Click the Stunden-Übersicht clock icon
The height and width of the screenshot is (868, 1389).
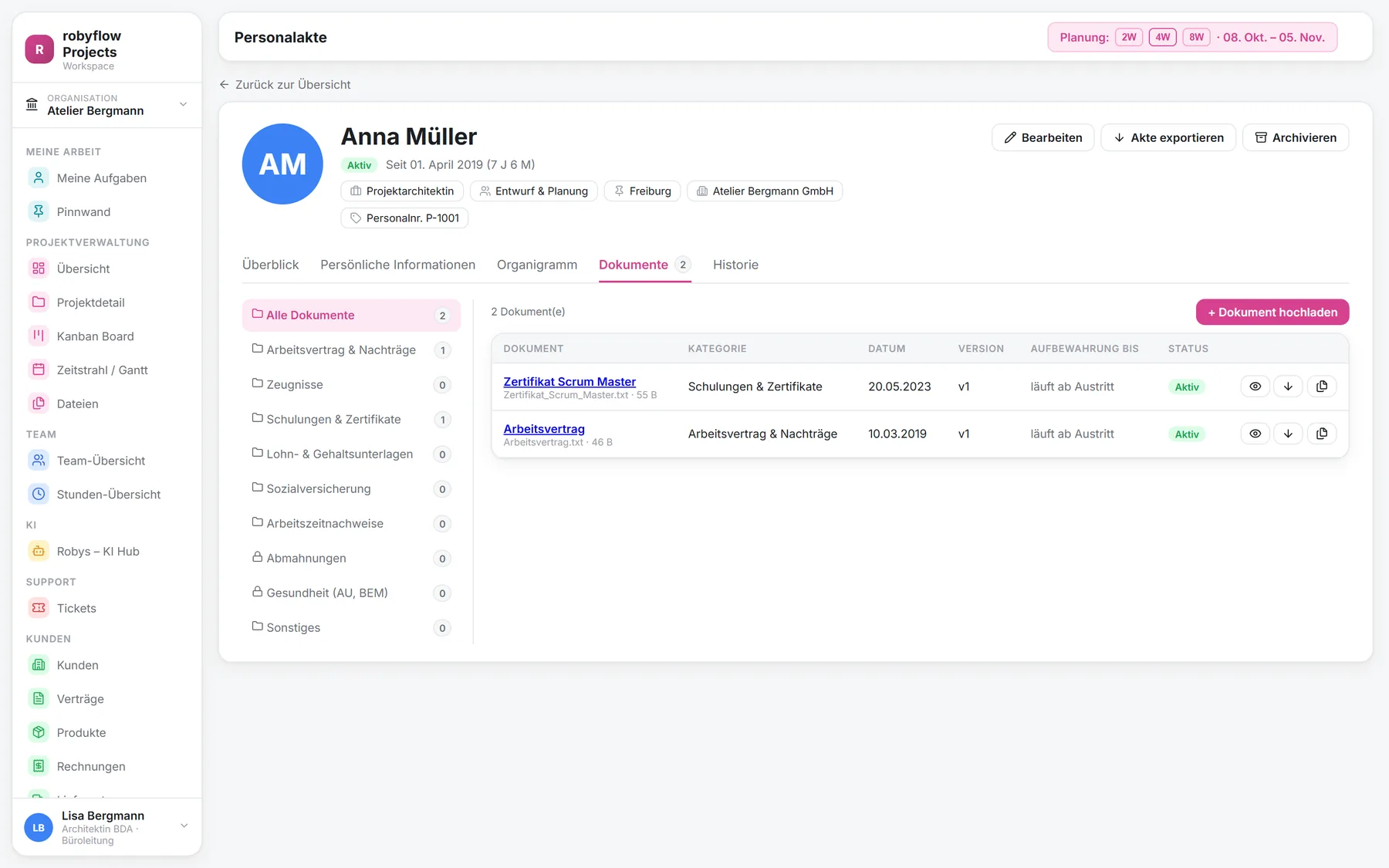[39, 494]
